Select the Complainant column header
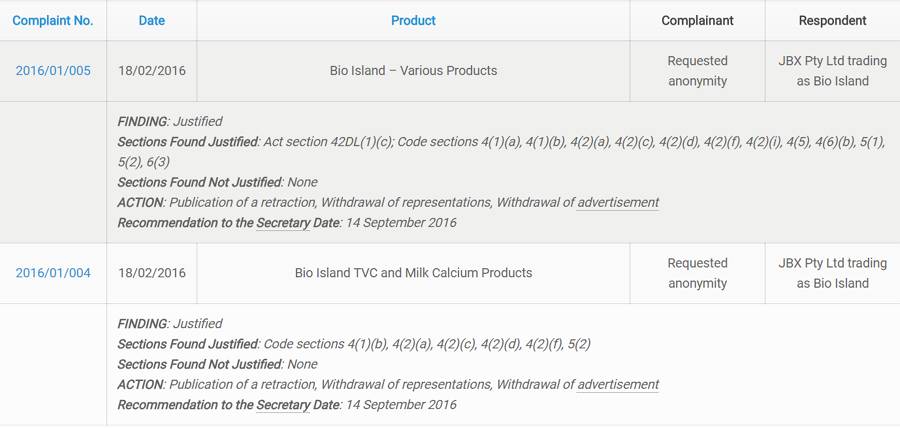 tap(697, 20)
